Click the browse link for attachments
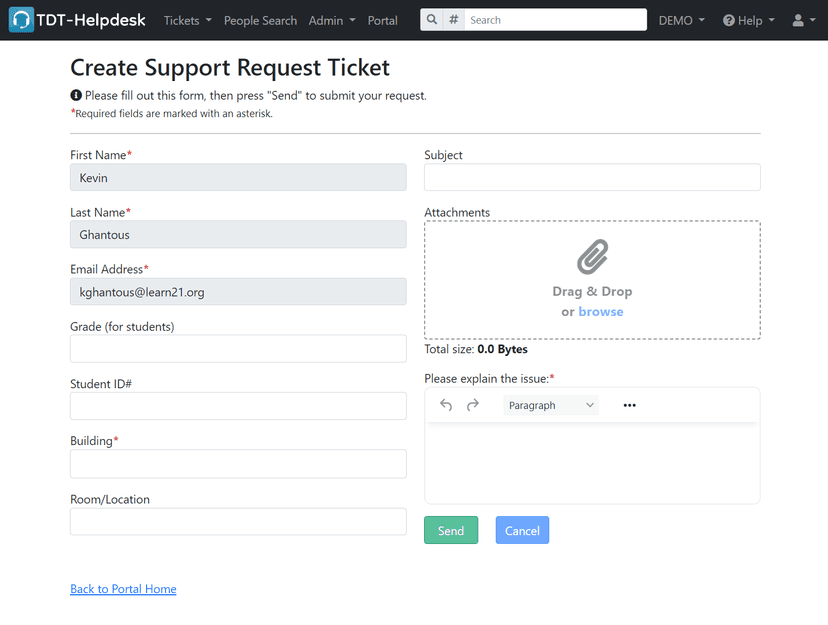 tap(600, 312)
